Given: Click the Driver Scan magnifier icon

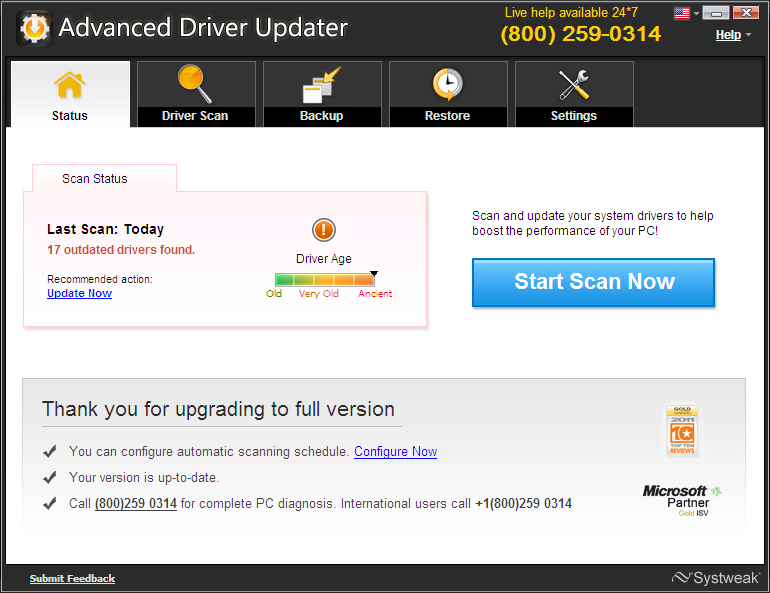Looking at the screenshot, I should coord(194,83).
